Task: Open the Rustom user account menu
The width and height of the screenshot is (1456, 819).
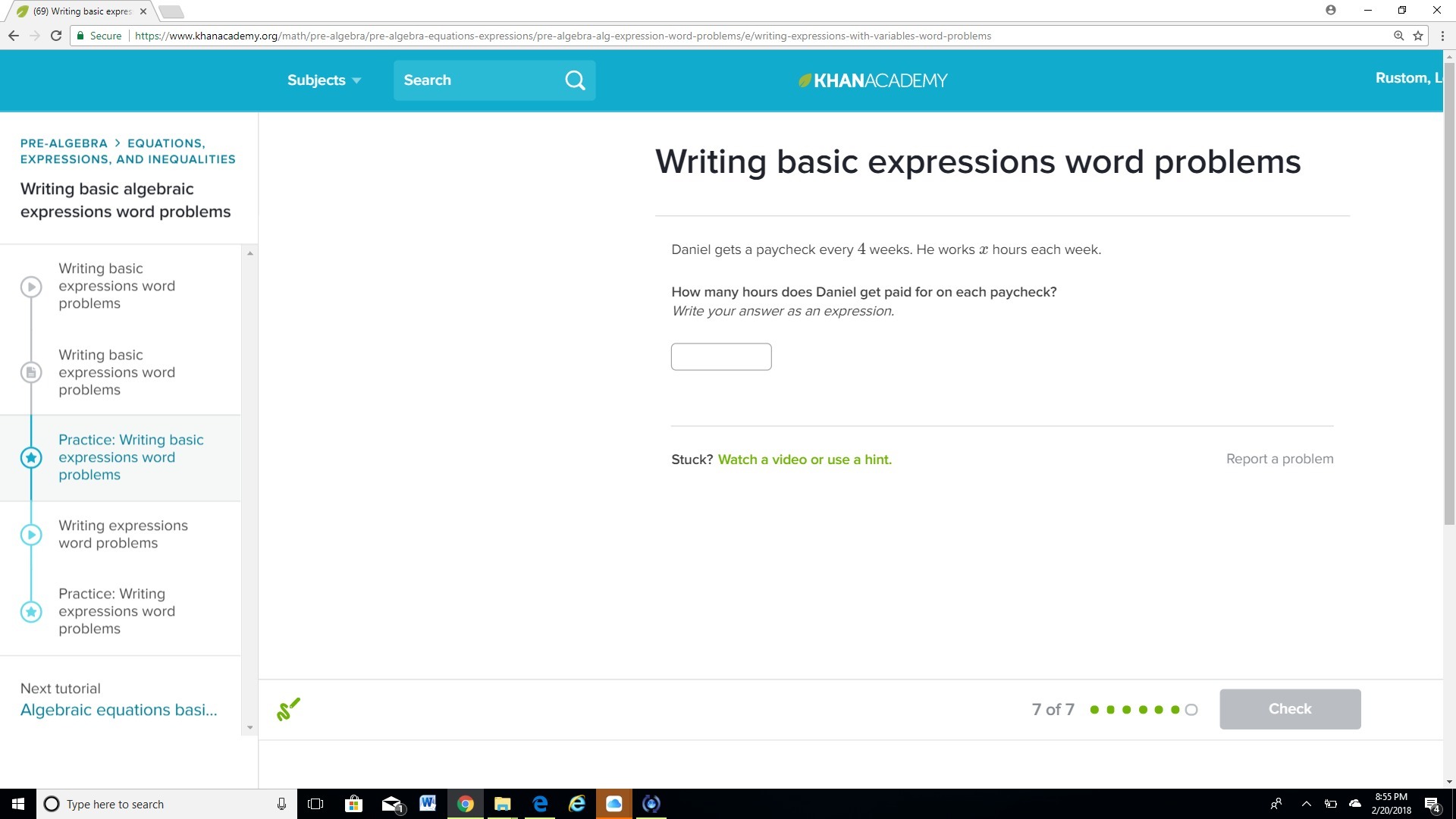Action: click(1407, 78)
